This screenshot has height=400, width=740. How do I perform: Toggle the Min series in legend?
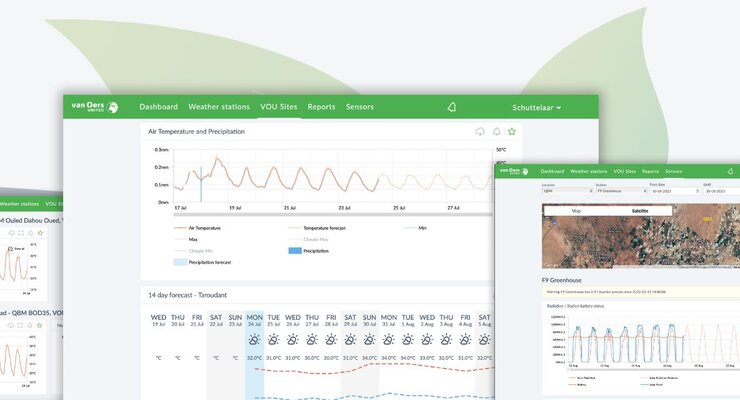pyautogui.click(x=415, y=228)
